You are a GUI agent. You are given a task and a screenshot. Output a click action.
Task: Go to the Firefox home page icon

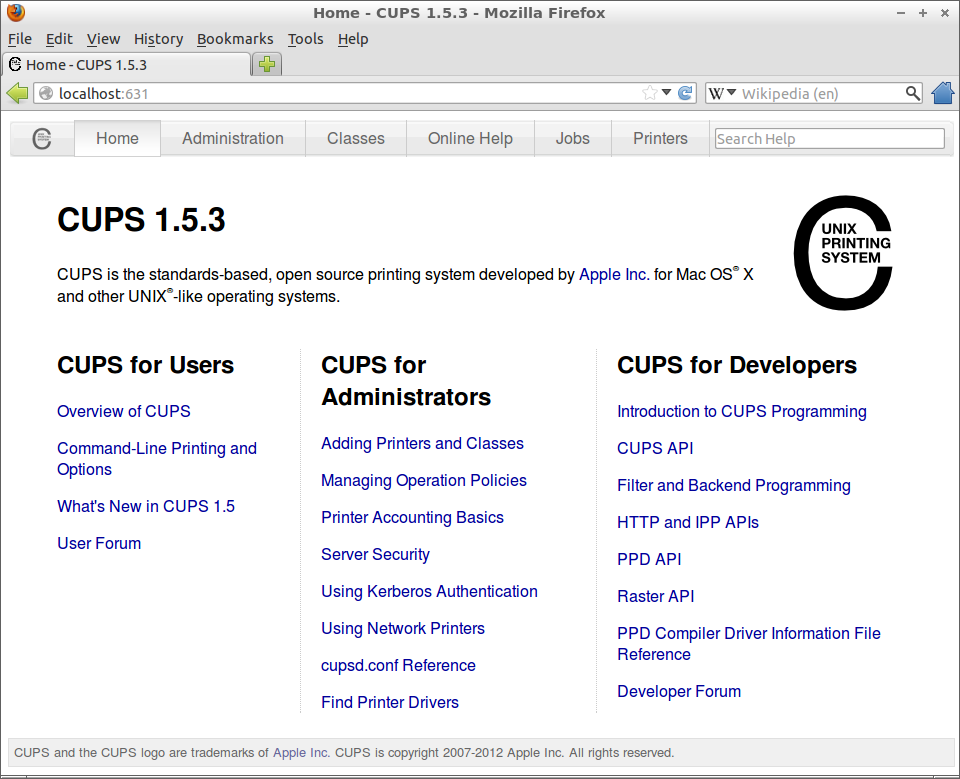(x=942, y=93)
